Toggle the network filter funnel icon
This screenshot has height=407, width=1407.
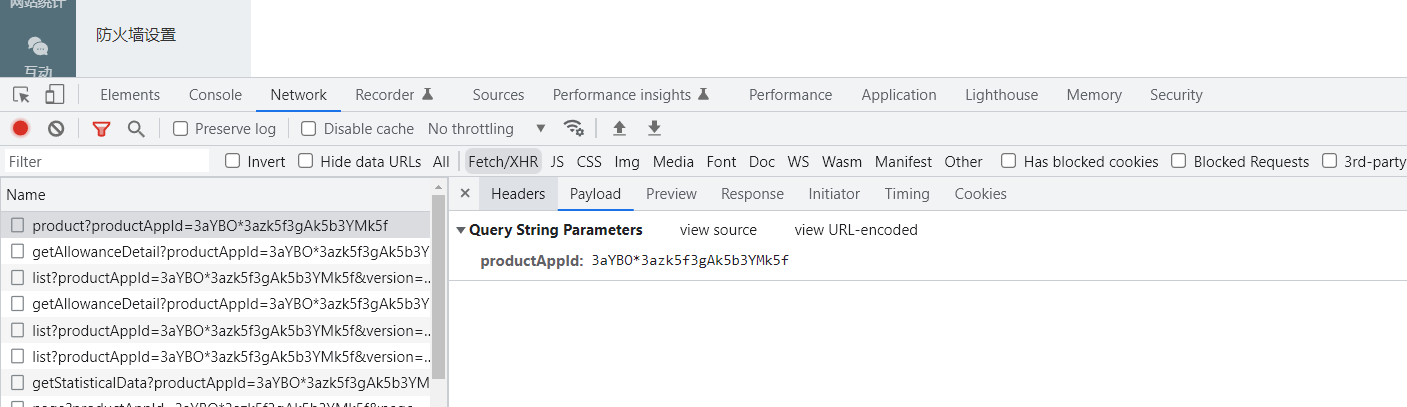coord(101,128)
